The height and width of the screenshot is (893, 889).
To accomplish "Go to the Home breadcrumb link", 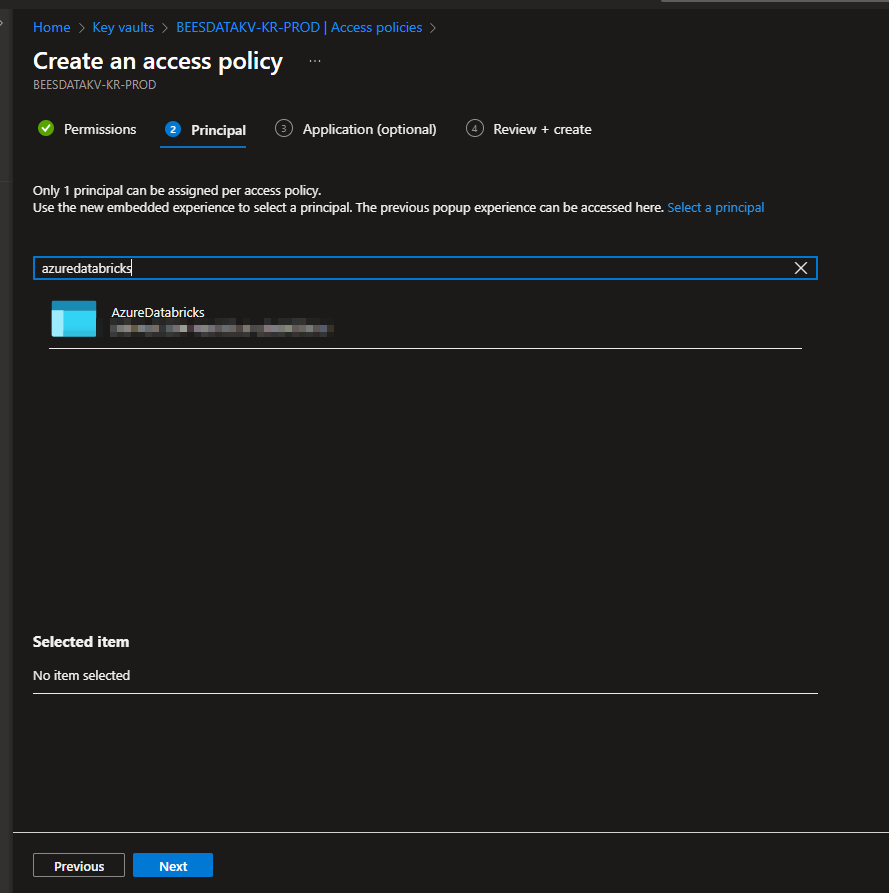I will coord(51,27).
